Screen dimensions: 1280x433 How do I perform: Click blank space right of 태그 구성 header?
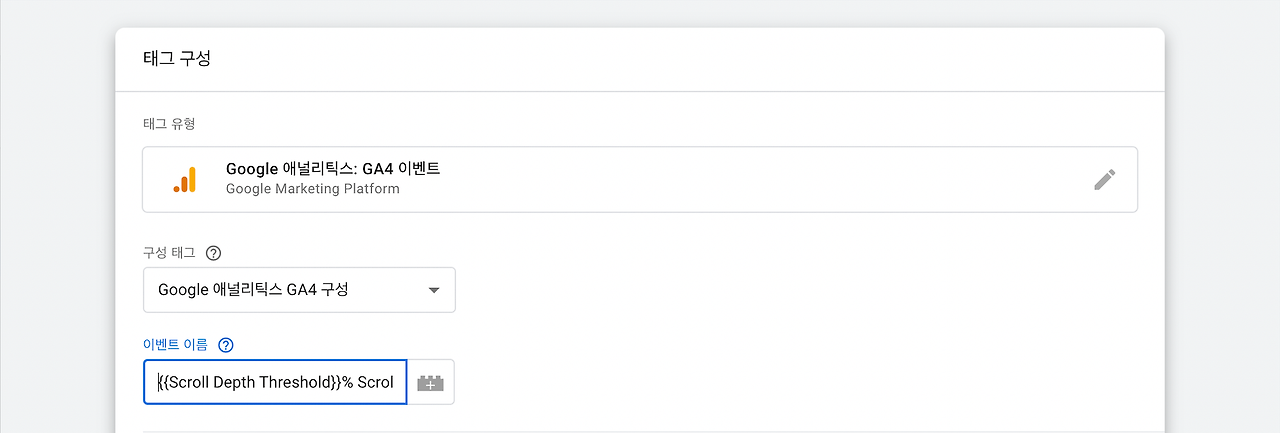click(700, 58)
